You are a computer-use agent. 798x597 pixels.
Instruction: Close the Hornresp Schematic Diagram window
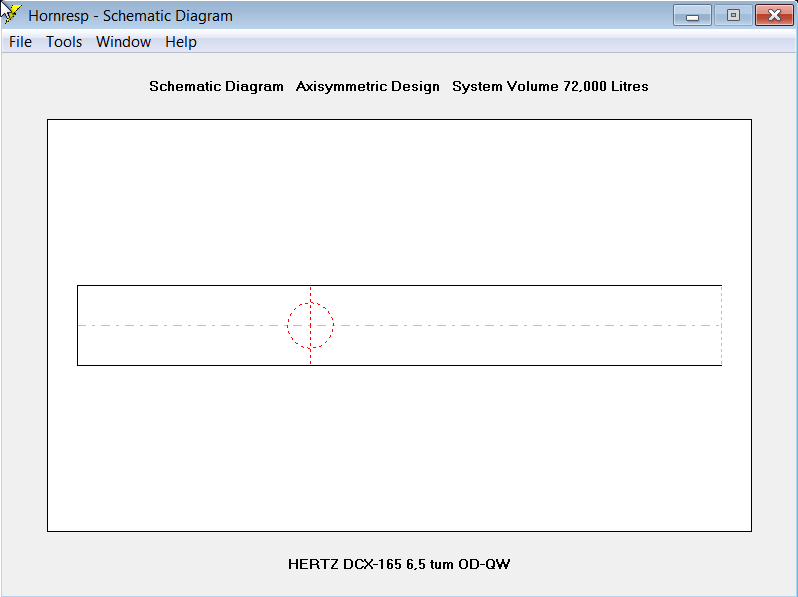(x=774, y=15)
